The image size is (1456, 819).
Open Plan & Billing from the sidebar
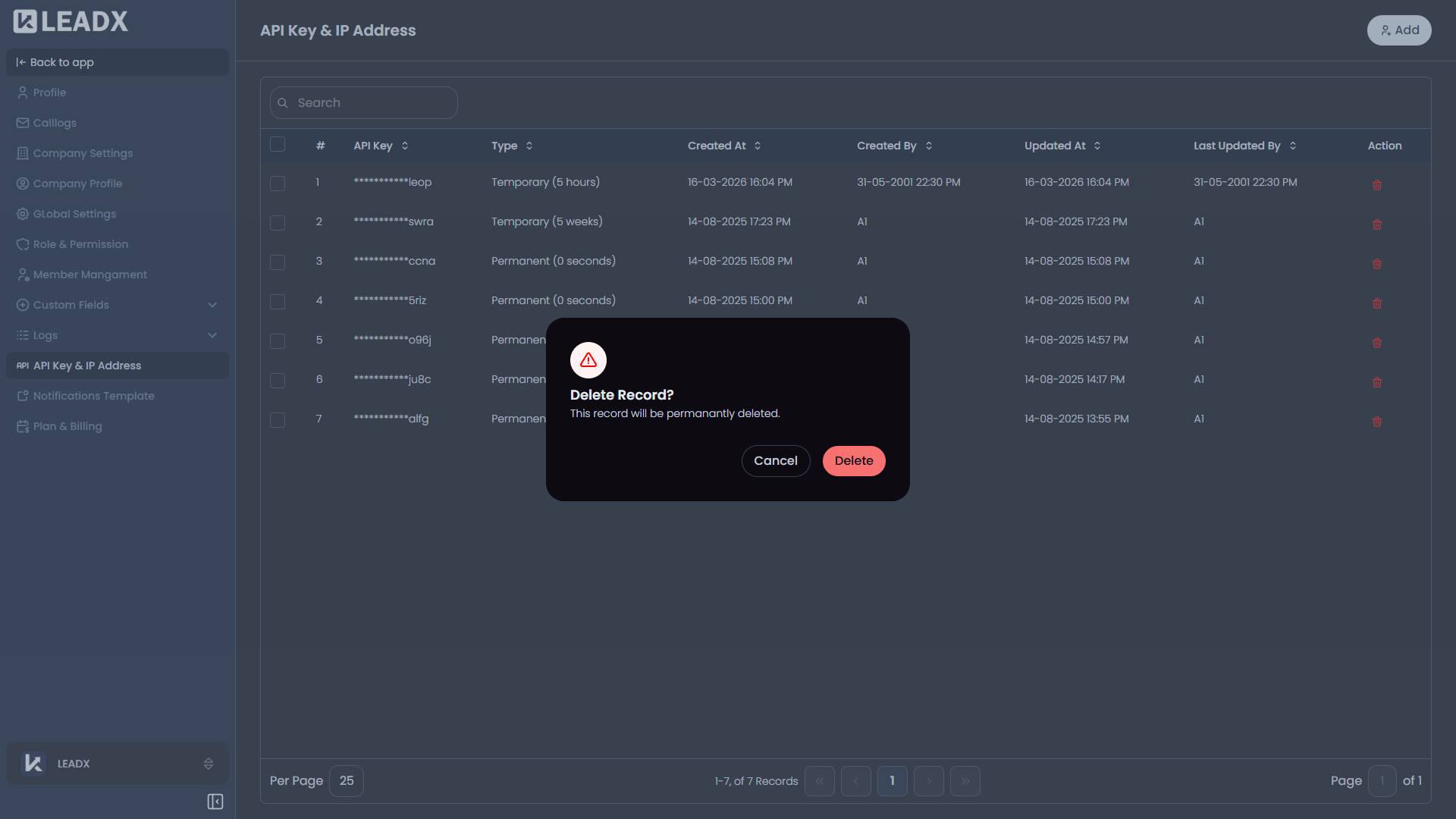[x=67, y=425]
